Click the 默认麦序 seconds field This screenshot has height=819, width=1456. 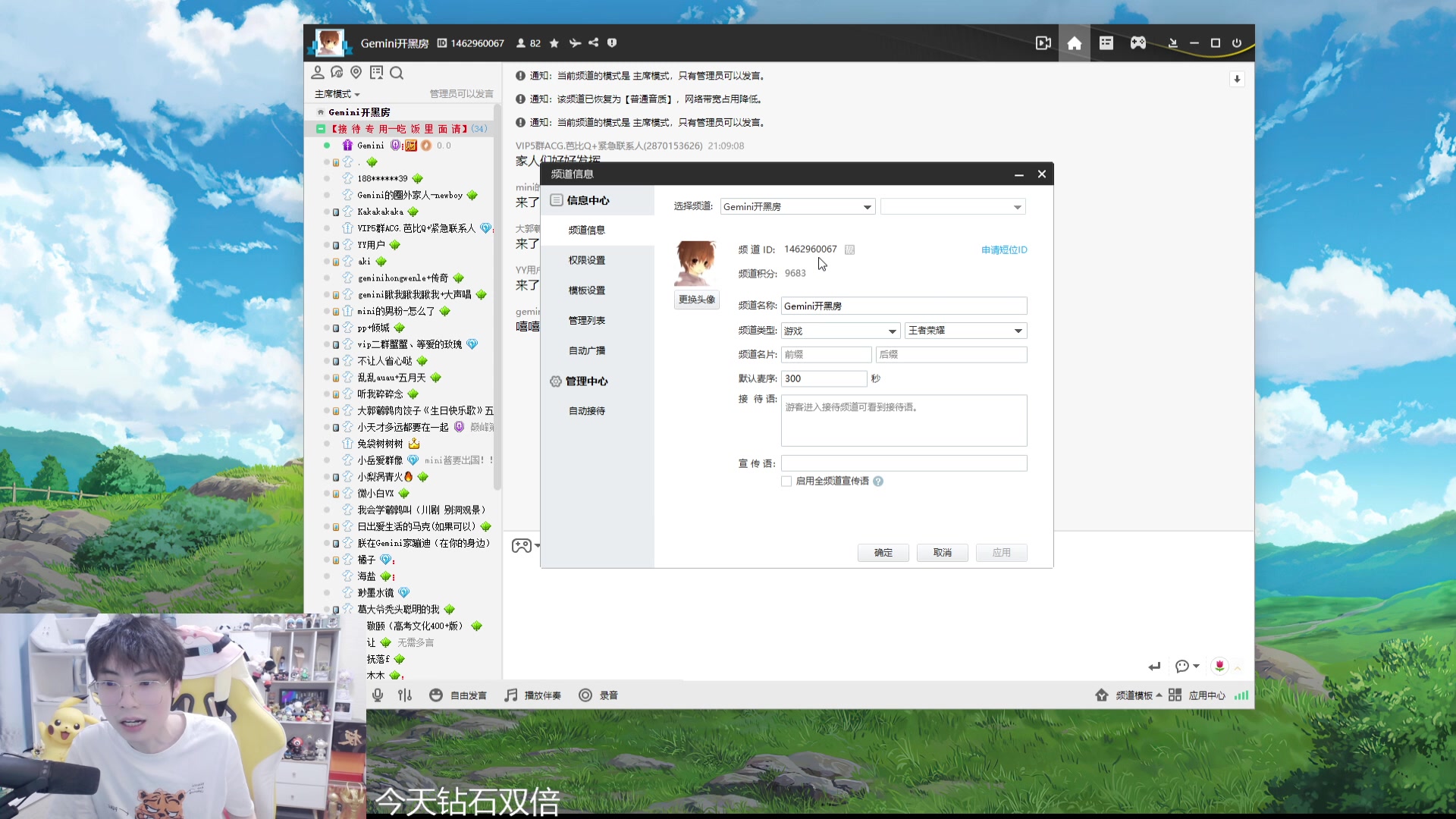824,378
